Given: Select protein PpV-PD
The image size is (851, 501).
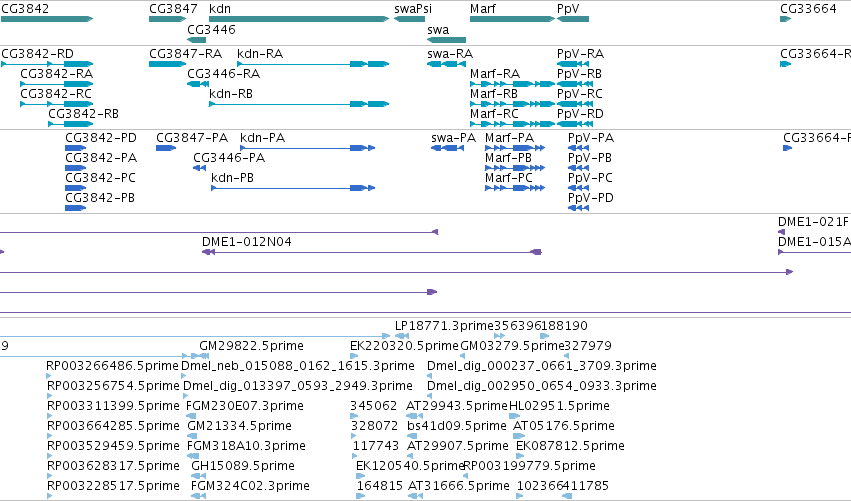Looking at the screenshot, I should tap(591, 198).
